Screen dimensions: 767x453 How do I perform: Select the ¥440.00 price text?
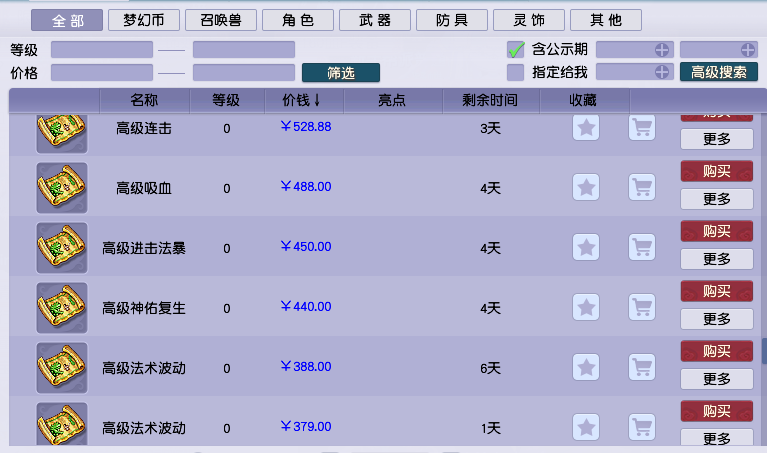coord(306,307)
